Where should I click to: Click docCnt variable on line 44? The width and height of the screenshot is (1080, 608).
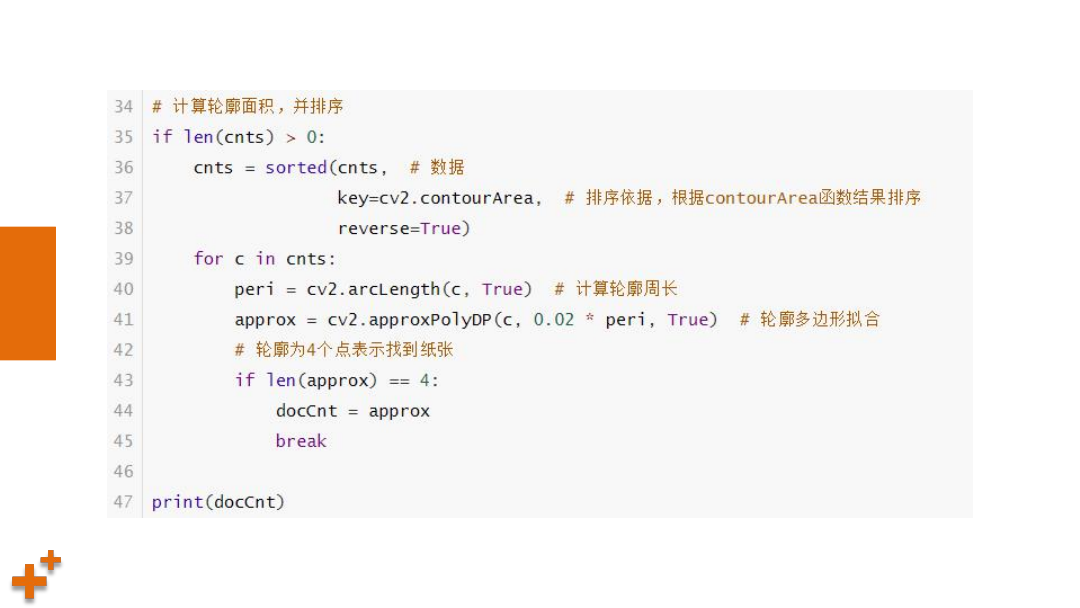pyautogui.click(x=307, y=411)
